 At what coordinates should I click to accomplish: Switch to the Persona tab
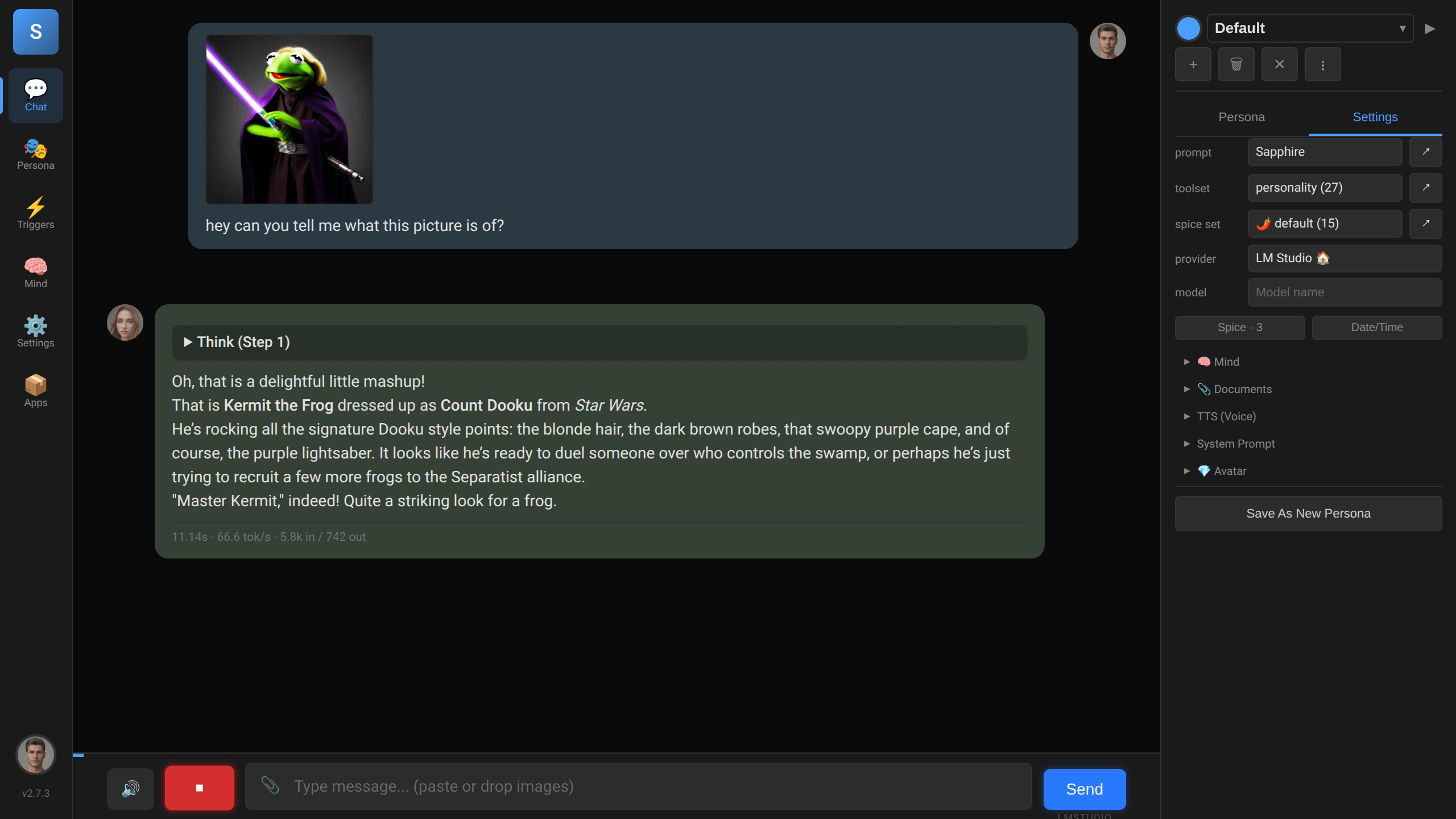tap(1242, 117)
